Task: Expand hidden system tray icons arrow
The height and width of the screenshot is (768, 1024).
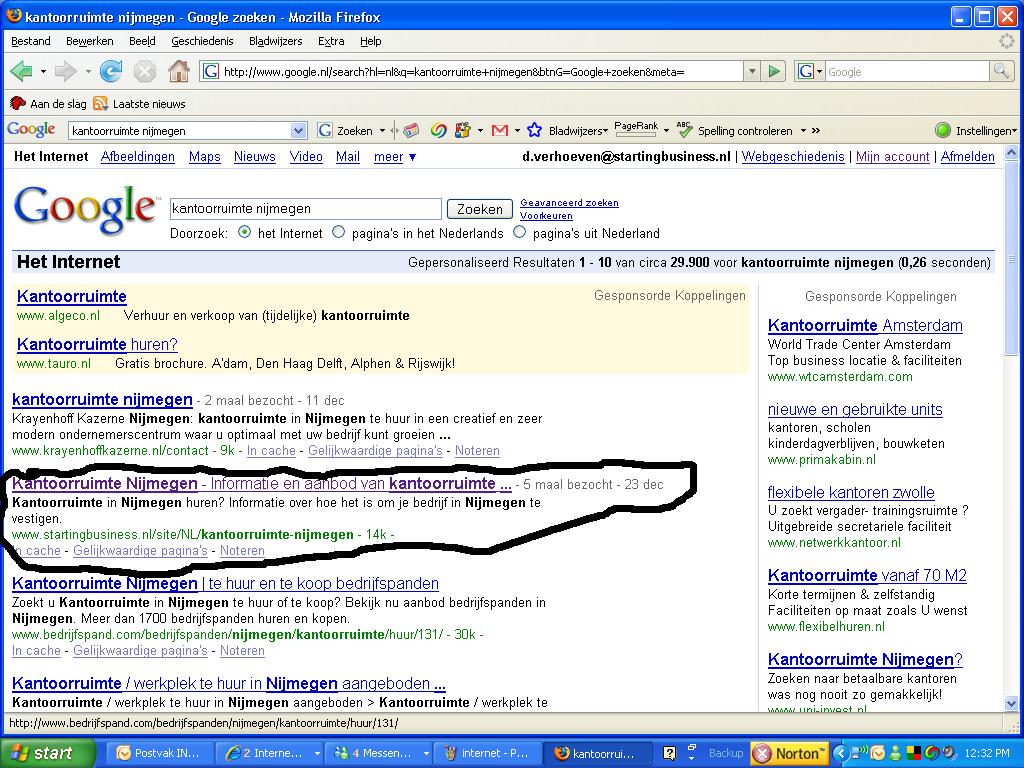Action: [840, 754]
